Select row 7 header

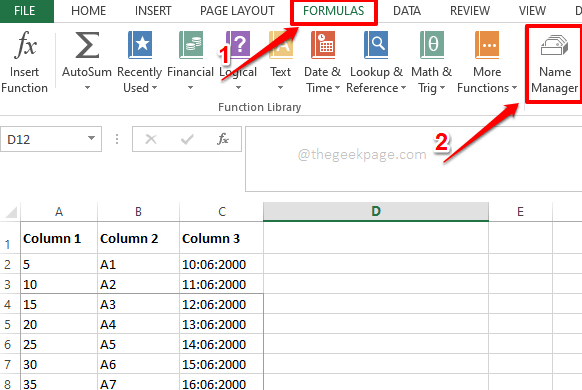[x=10, y=364]
